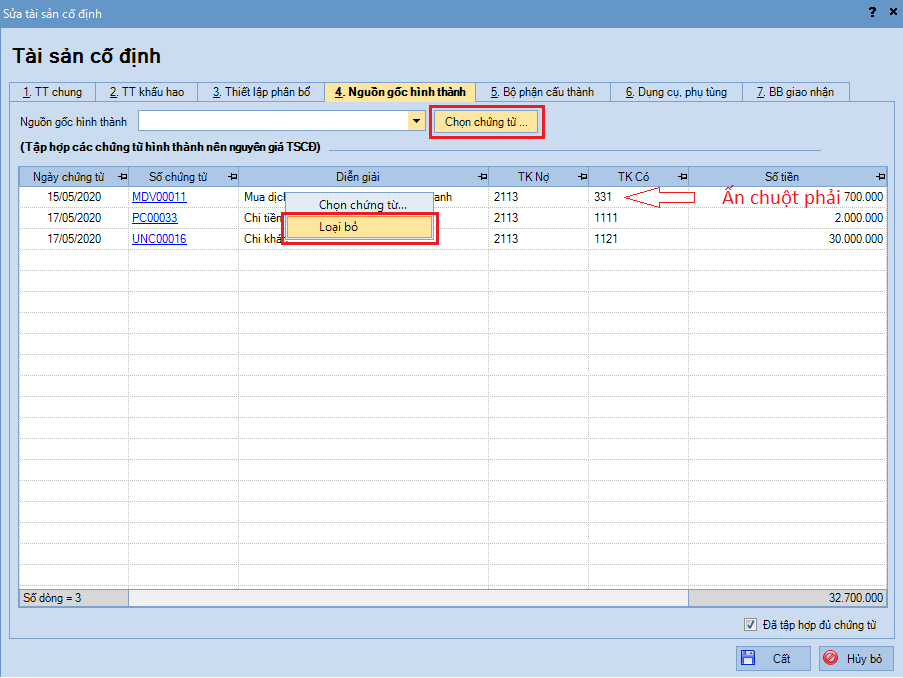The height and width of the screenshot is (678, 903).
Task: Open voucher link UNC00016
Action: [x=160, y=238]
